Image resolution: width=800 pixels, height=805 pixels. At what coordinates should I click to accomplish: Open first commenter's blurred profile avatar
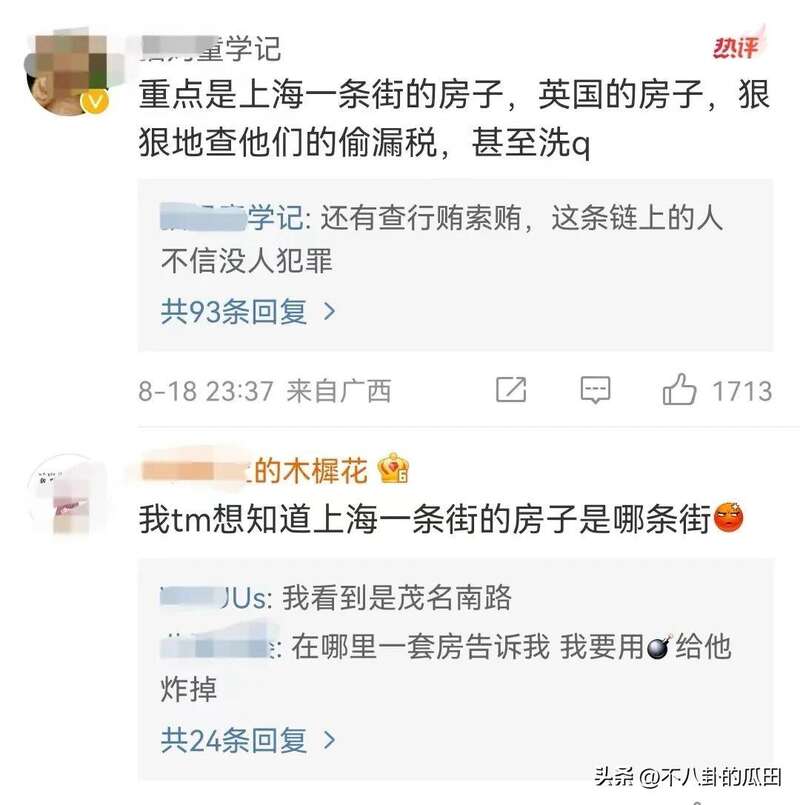click(x=72, y=70)
